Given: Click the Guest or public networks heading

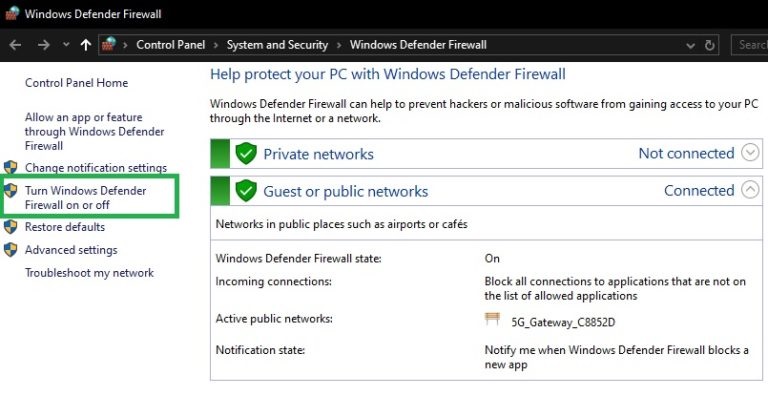Looking at the screenshot, I should pyautogui.click(x=346, y=192).
